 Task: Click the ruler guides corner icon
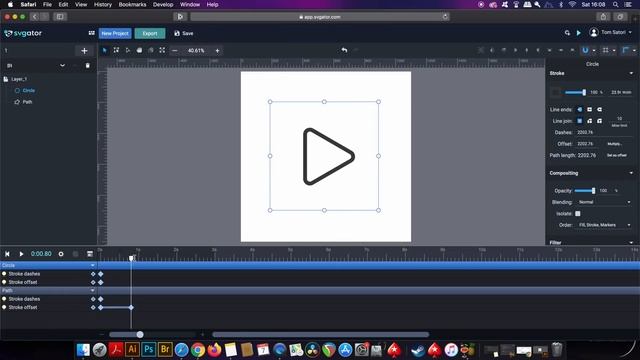click(625, 50)
